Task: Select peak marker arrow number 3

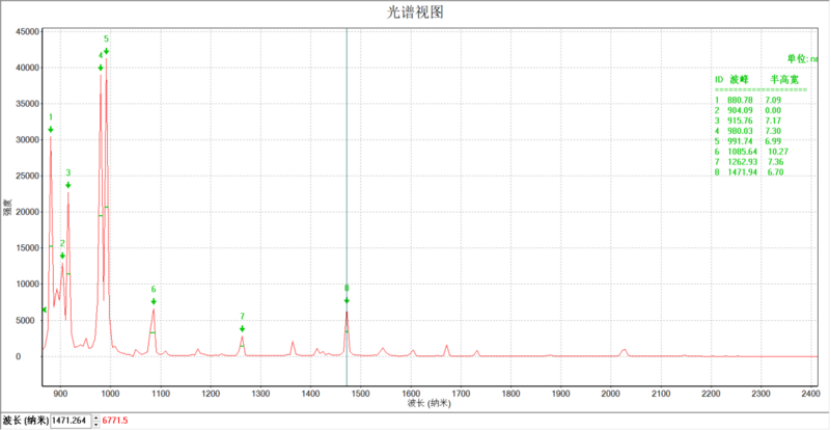Action: coord(68,185)
